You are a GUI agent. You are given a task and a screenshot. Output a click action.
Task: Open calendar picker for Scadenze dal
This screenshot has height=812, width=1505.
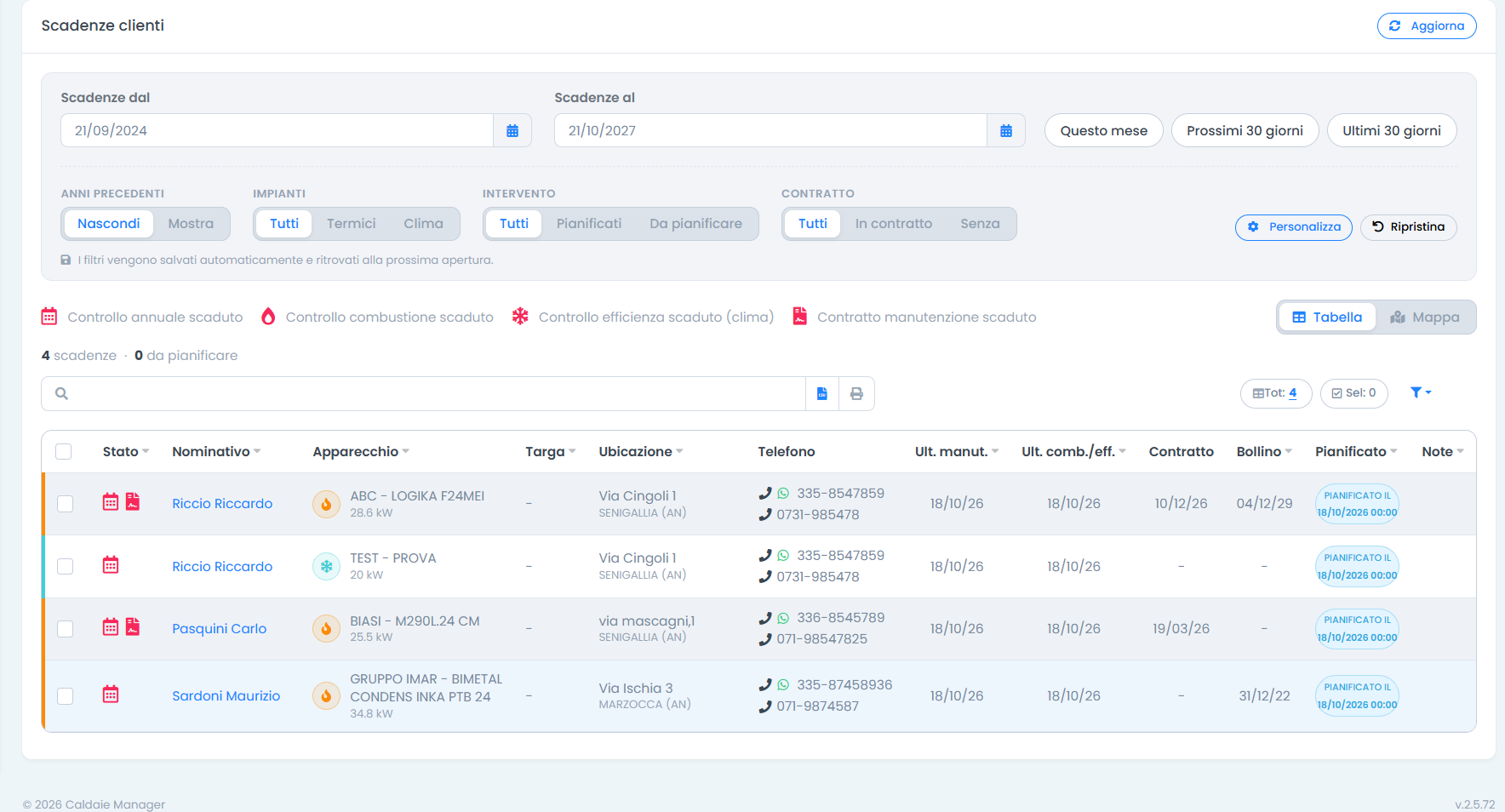pyautogui.click(x=512, y=130)
